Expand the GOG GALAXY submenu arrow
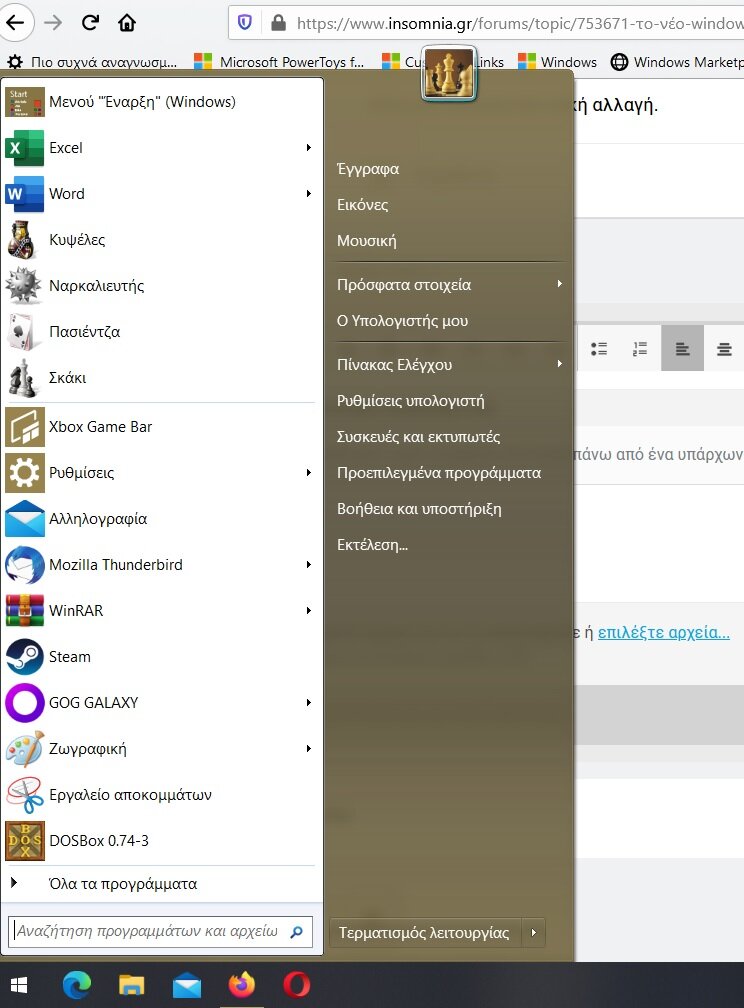 [309, 703]
